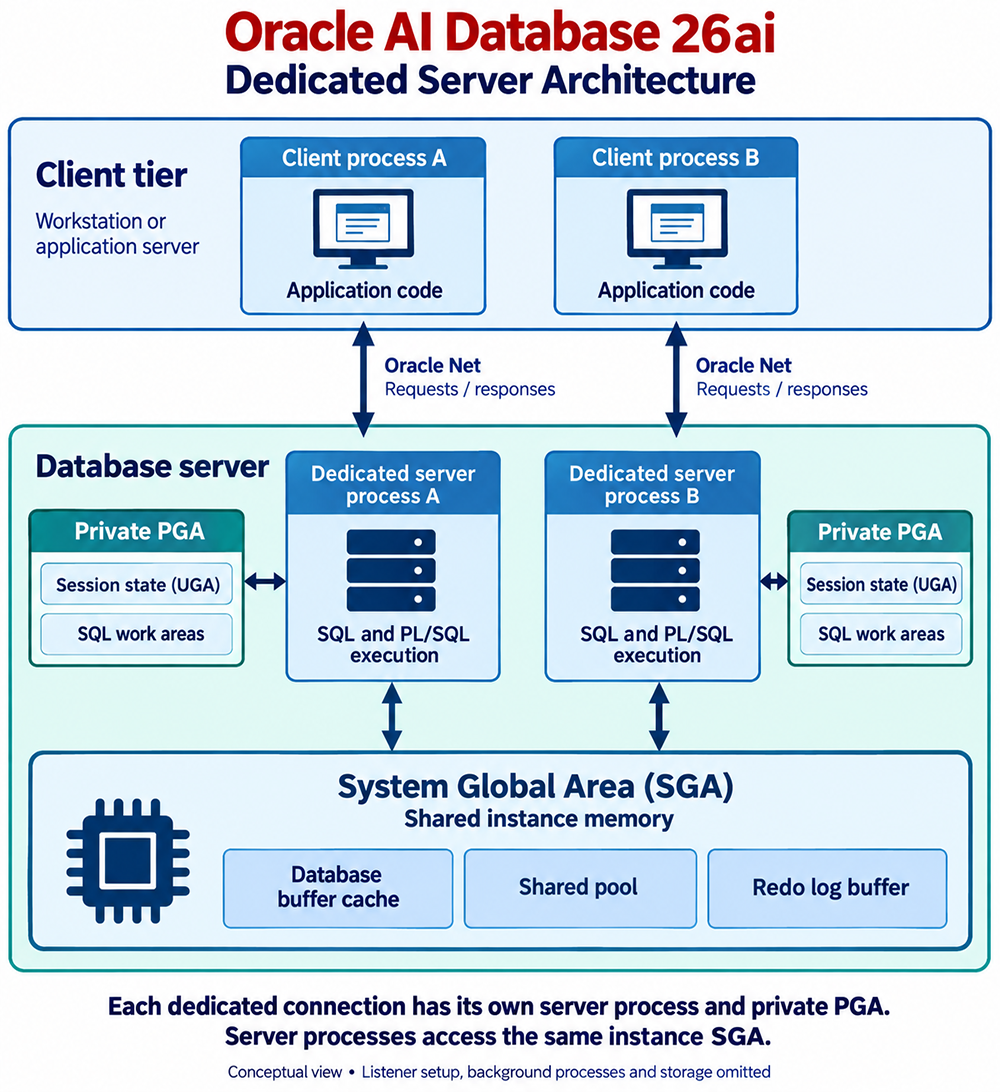Click Requests / responses text below Client A

(x=470, y=389)
